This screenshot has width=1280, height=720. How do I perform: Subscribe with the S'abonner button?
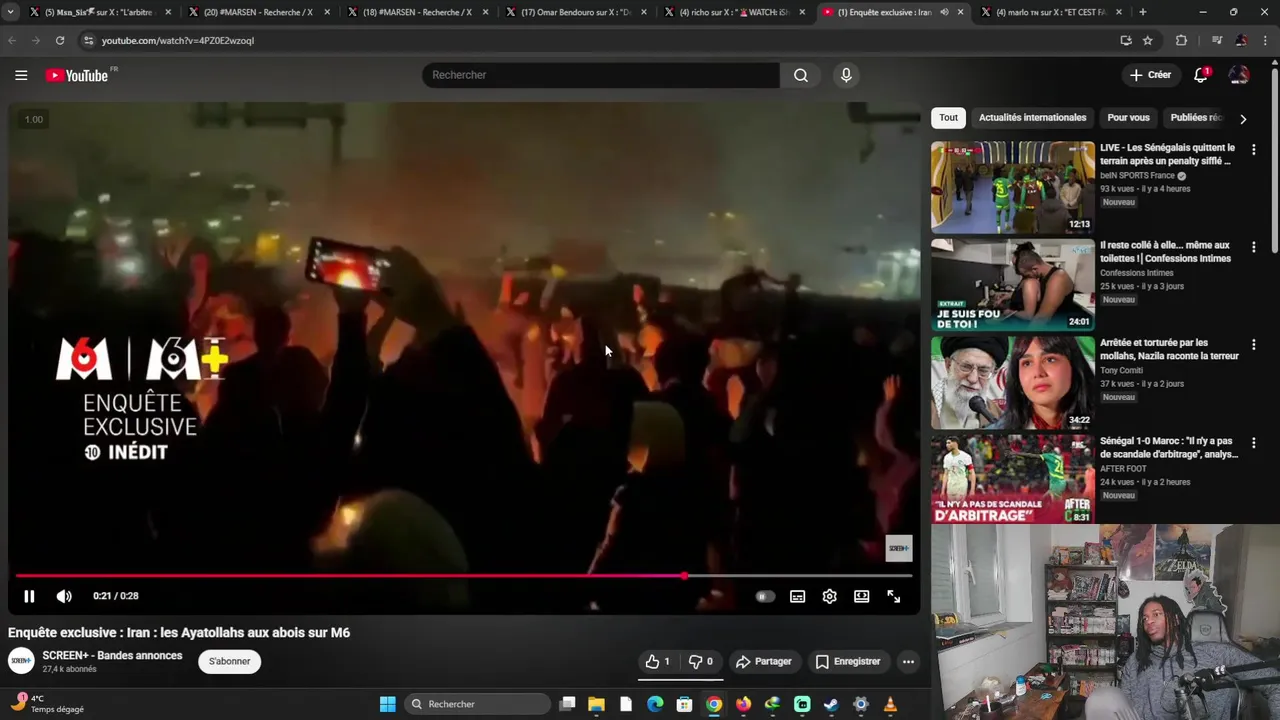[229, 661]
